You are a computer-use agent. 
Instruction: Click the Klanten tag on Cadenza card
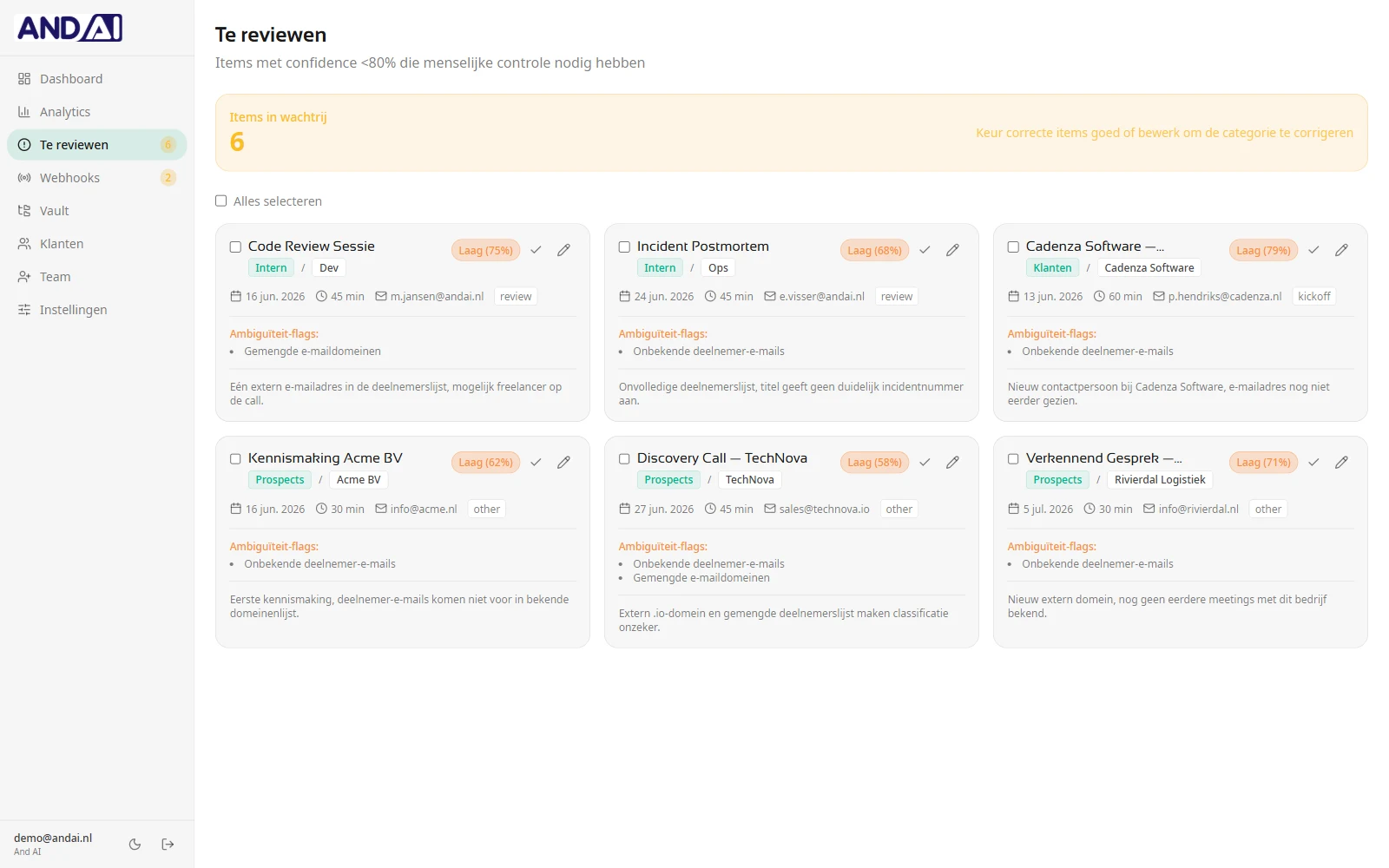[1052, 268]
